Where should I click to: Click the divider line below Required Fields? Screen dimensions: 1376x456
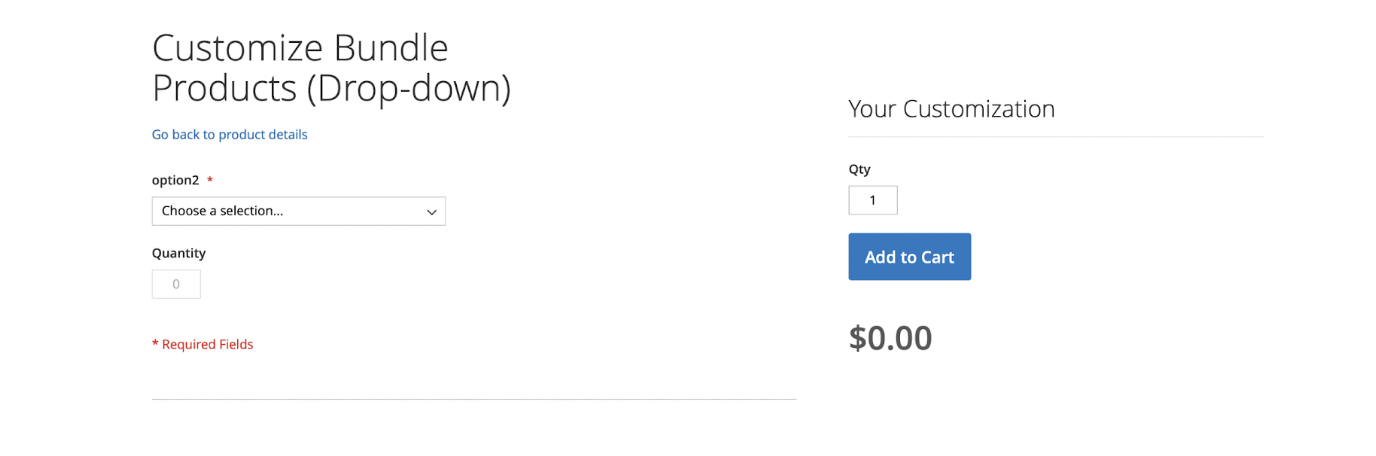pyautogui.click(x=474, y=399)
